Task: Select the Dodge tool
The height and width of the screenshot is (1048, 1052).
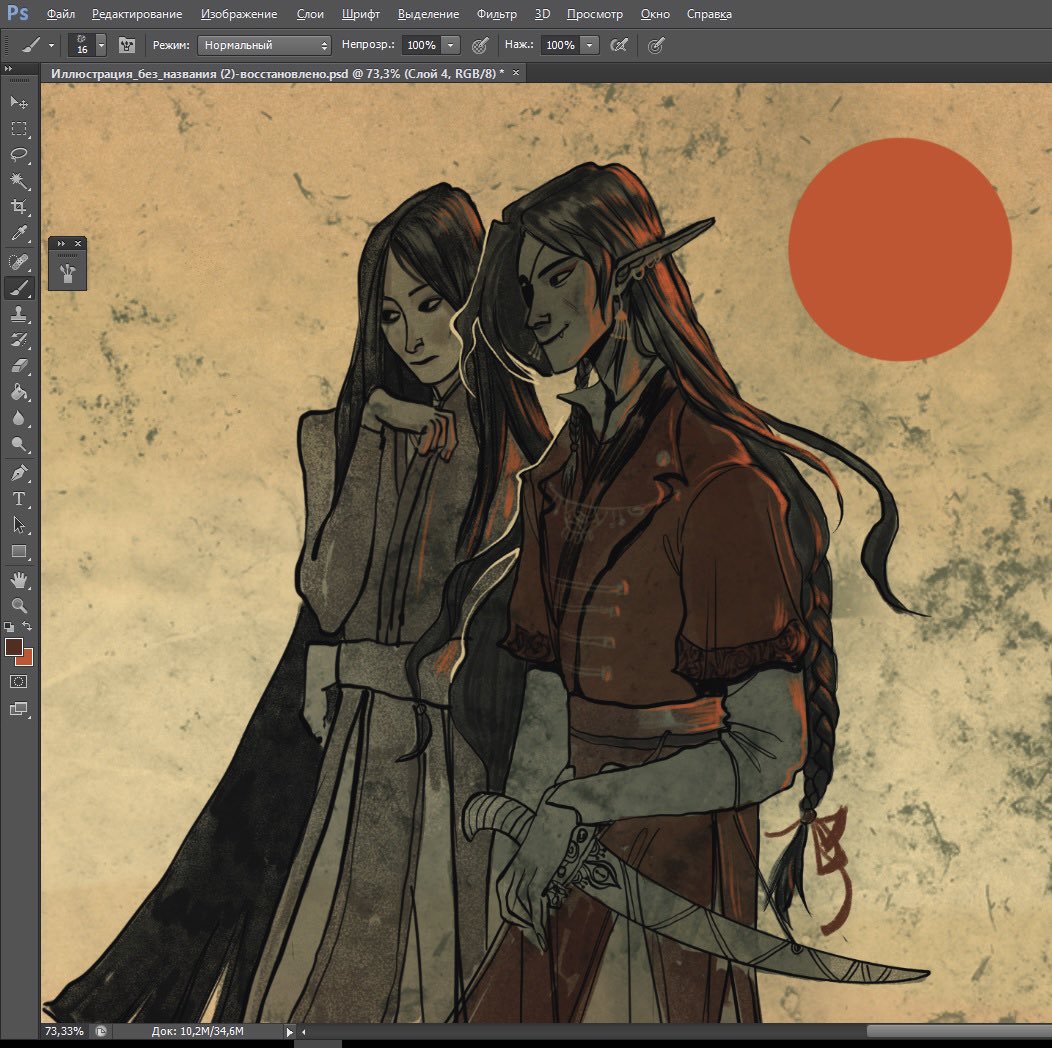Action: point(19,444)
